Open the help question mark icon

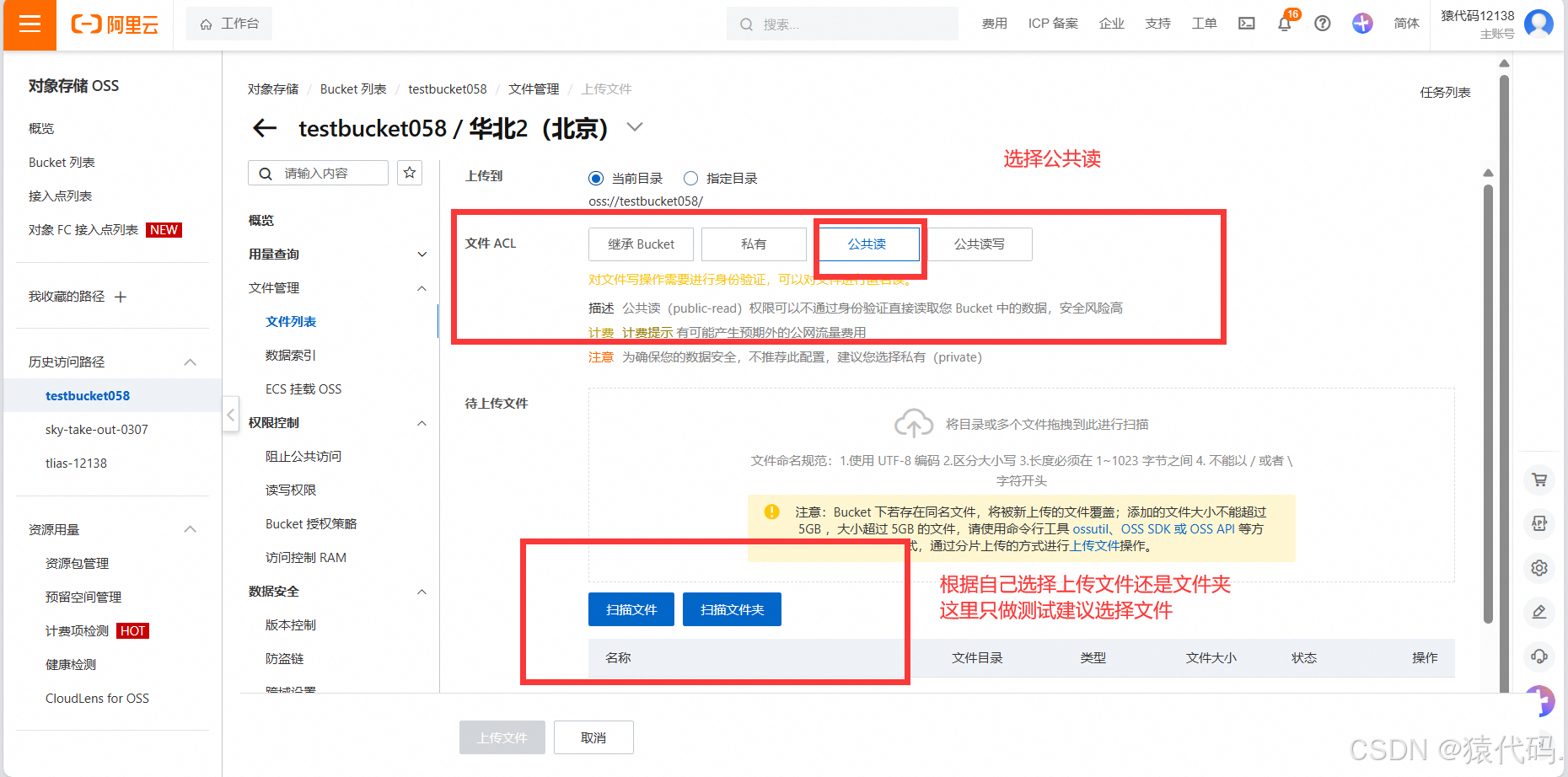(x=1323, y=24)
